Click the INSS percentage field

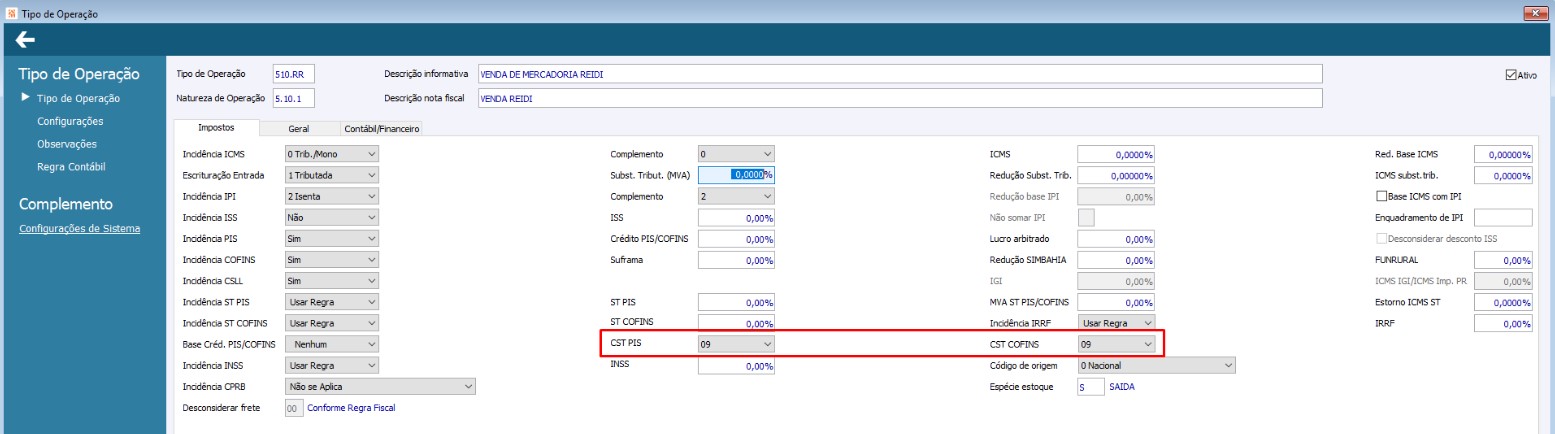click(736, 366)
